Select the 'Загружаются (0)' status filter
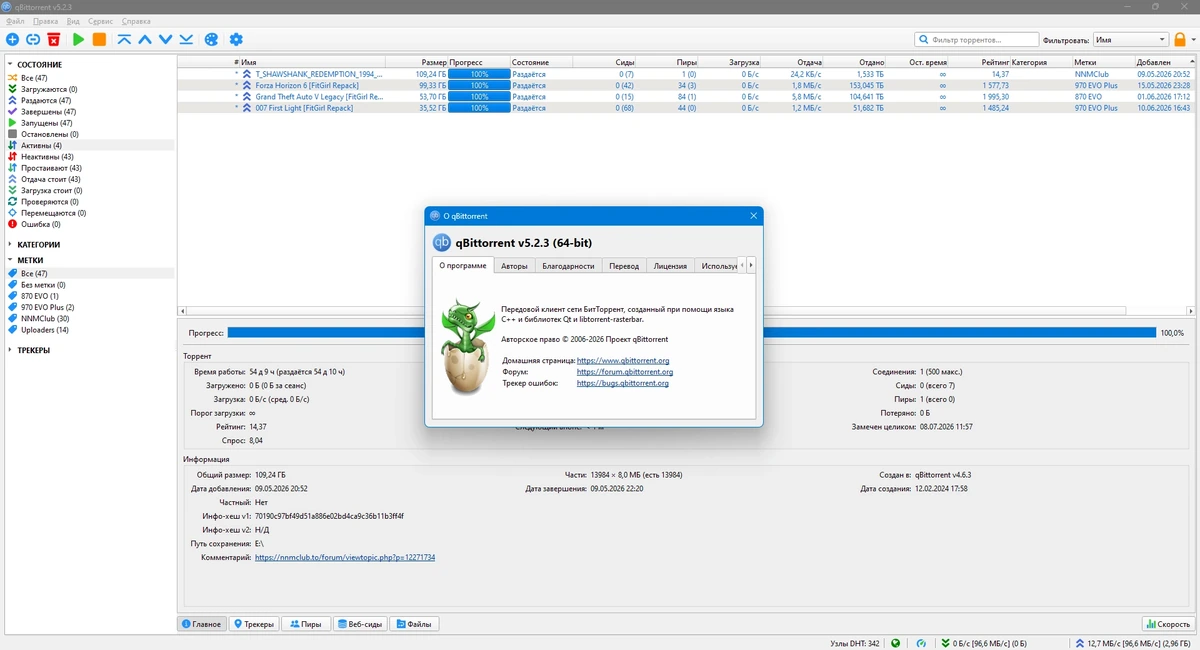Image resolution: width=1200 pixels, height=650 pixels. click(49, 89)
